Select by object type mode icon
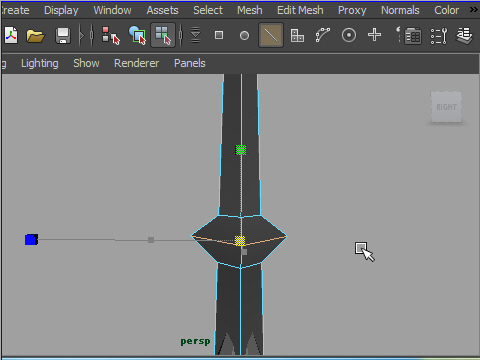The image size is (480, 360). pos(137,35)
